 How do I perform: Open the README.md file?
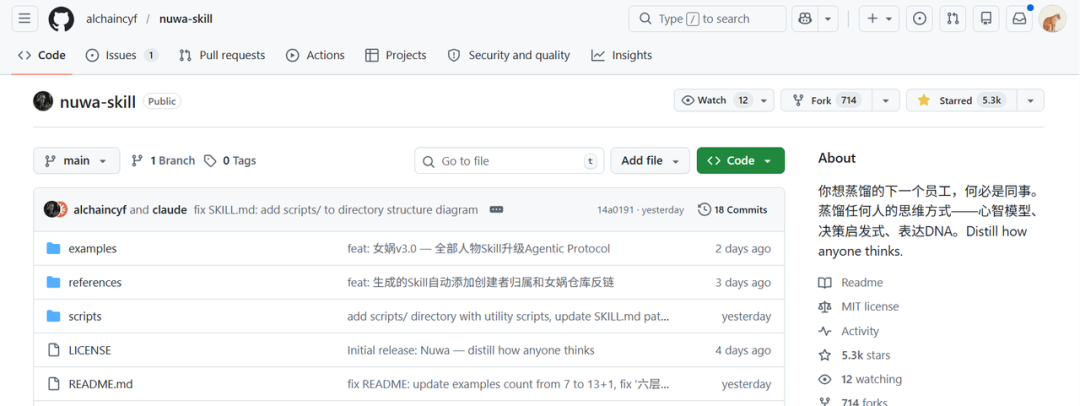click(101, 384)
